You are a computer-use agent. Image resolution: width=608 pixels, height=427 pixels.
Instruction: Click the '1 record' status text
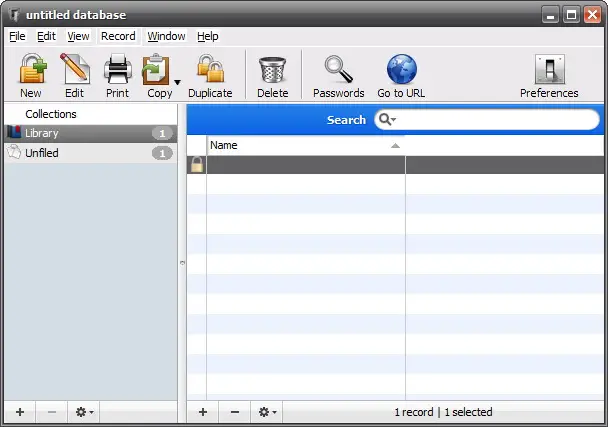[414, 412]
